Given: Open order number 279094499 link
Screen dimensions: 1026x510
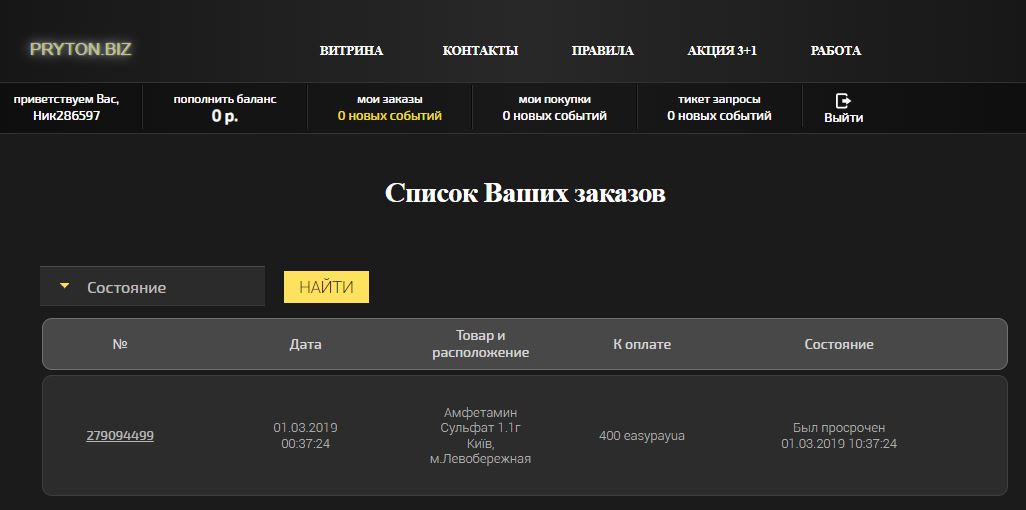Looking at the screenshot, I should (x=120, y=435).
